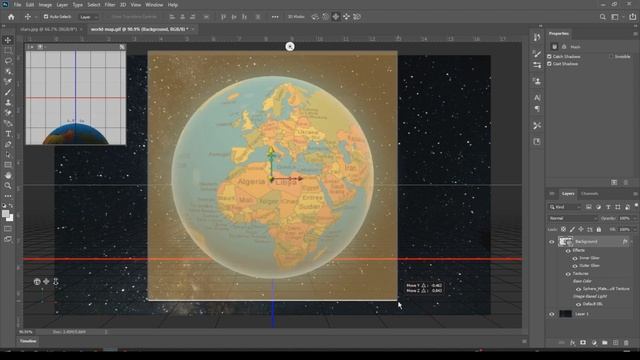Open the Properties panel flyout menu
This screenshot has width=640, height=360.
[635, 33]
